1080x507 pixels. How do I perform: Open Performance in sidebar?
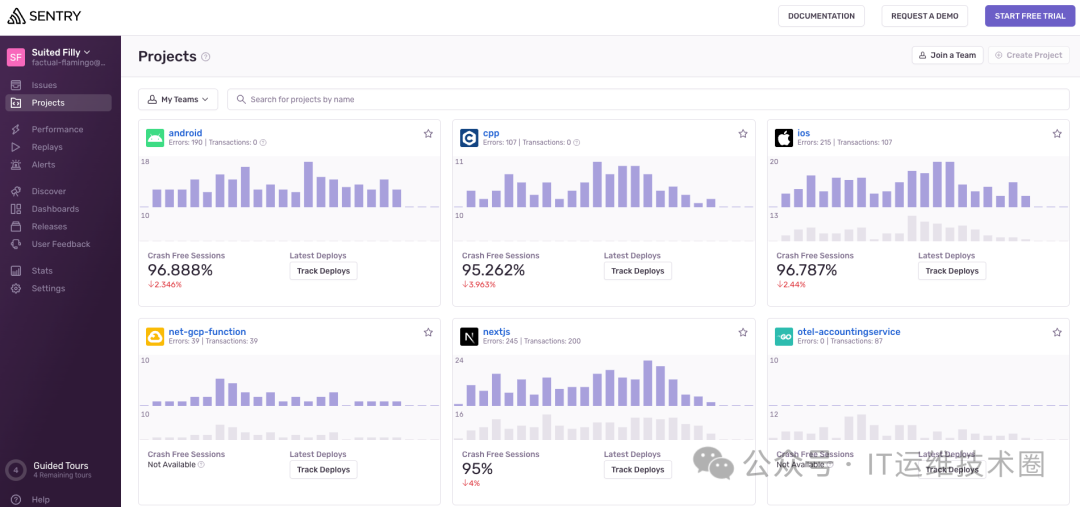click(57, 130)
